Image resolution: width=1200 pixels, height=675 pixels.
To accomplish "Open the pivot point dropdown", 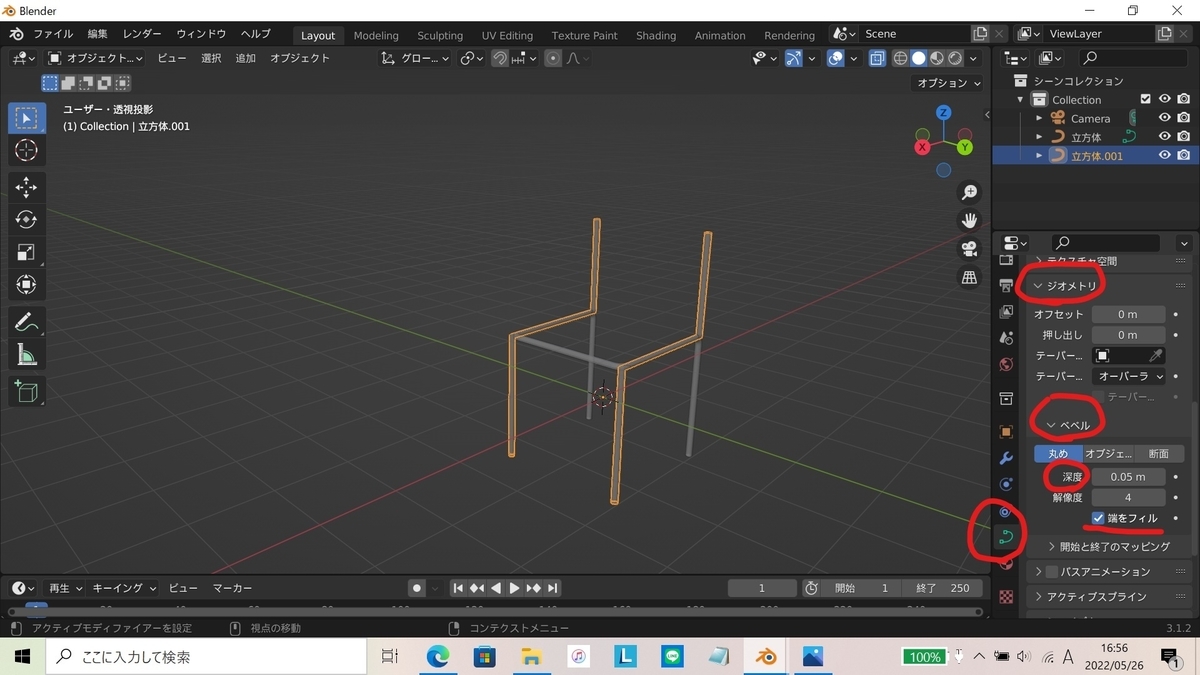I will 472,59.
